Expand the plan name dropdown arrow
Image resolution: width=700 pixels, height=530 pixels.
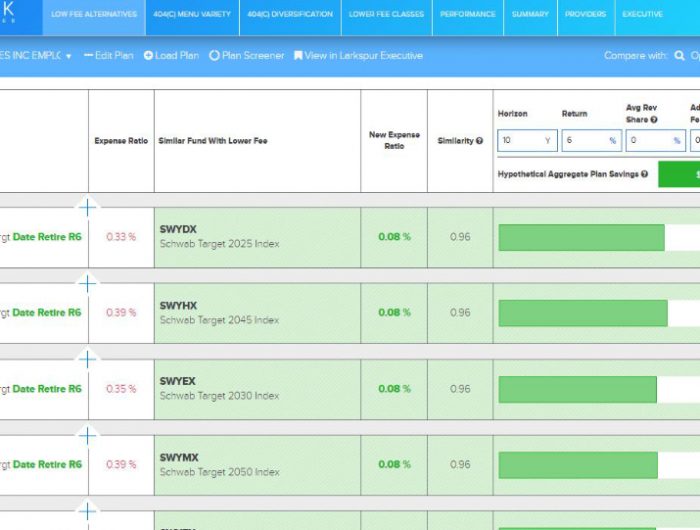pos(69,56)
